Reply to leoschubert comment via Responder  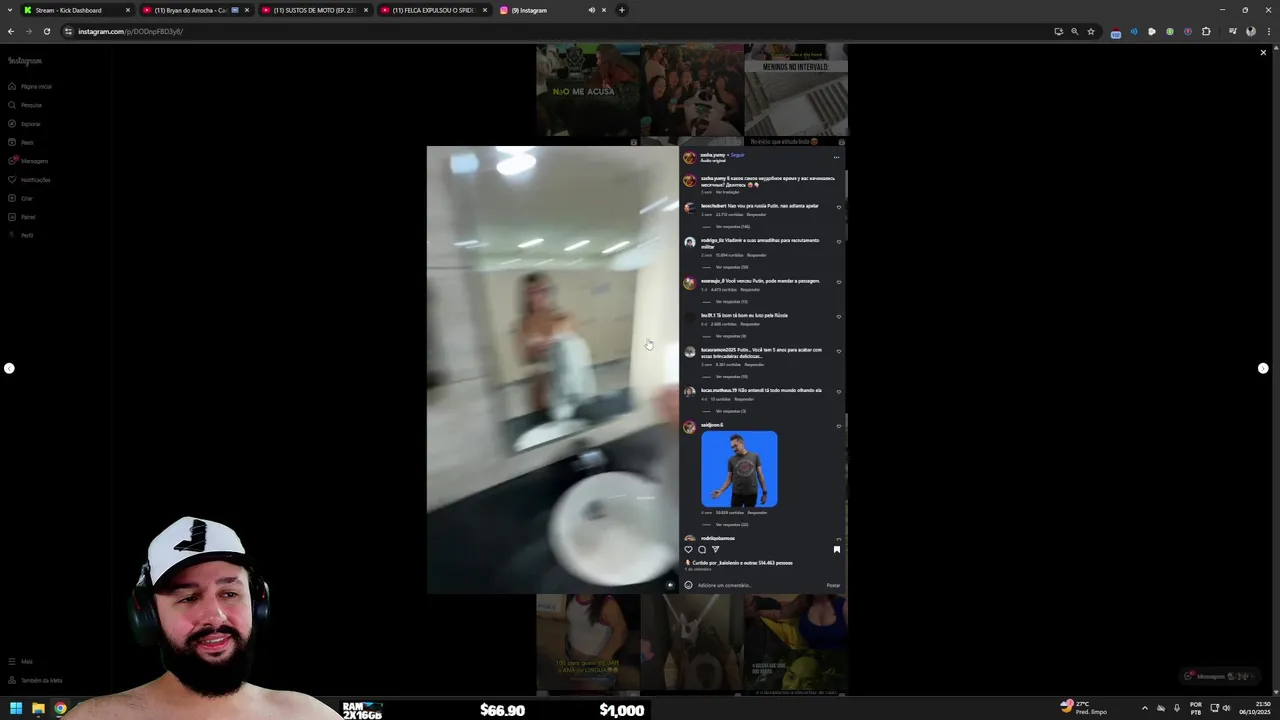(x=756, y=214)
